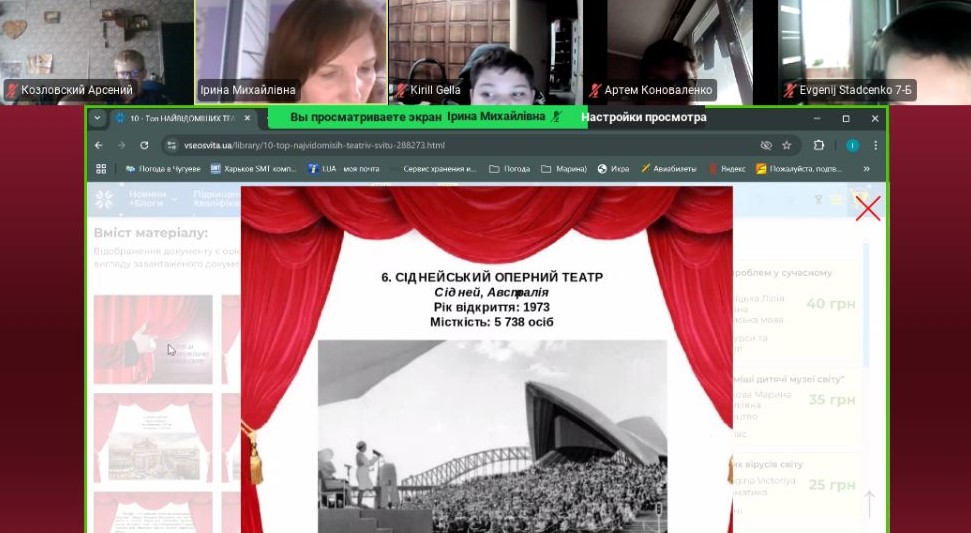The image size is (971, 533).
Task: Click 'Місткість: 5 738 осіб' text
Action: point(492,322)
